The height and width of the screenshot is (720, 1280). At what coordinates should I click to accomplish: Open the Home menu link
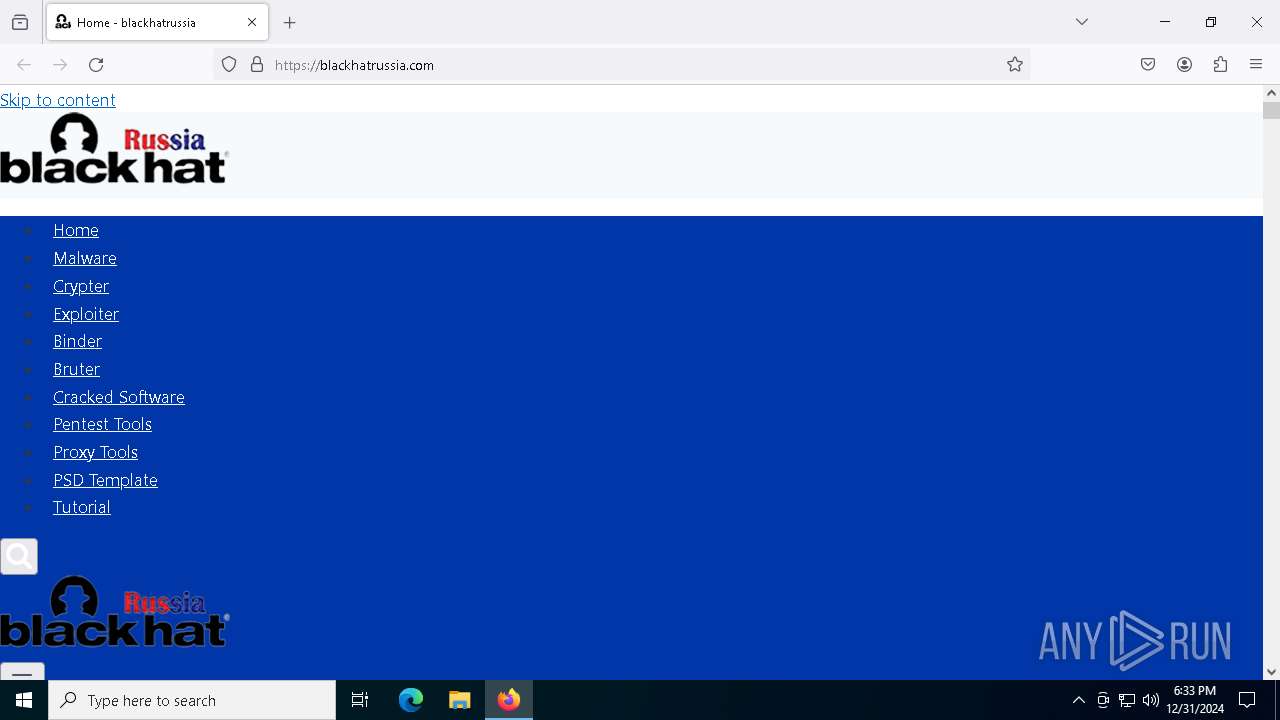(x=76, y=230)
